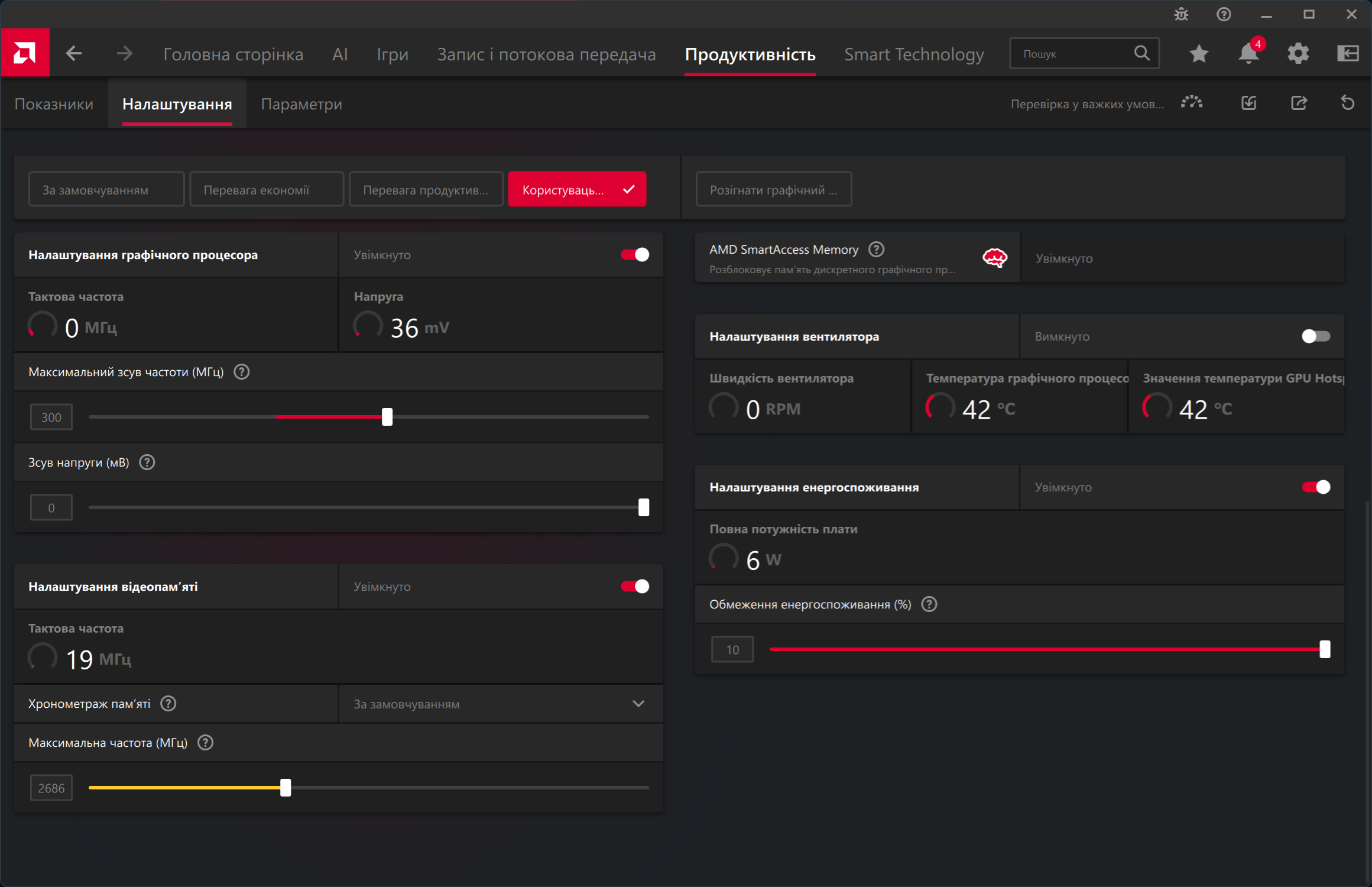Select the За замовчуванням preset button
Viewport: 1372px width, 887px height.
(106, 190)
